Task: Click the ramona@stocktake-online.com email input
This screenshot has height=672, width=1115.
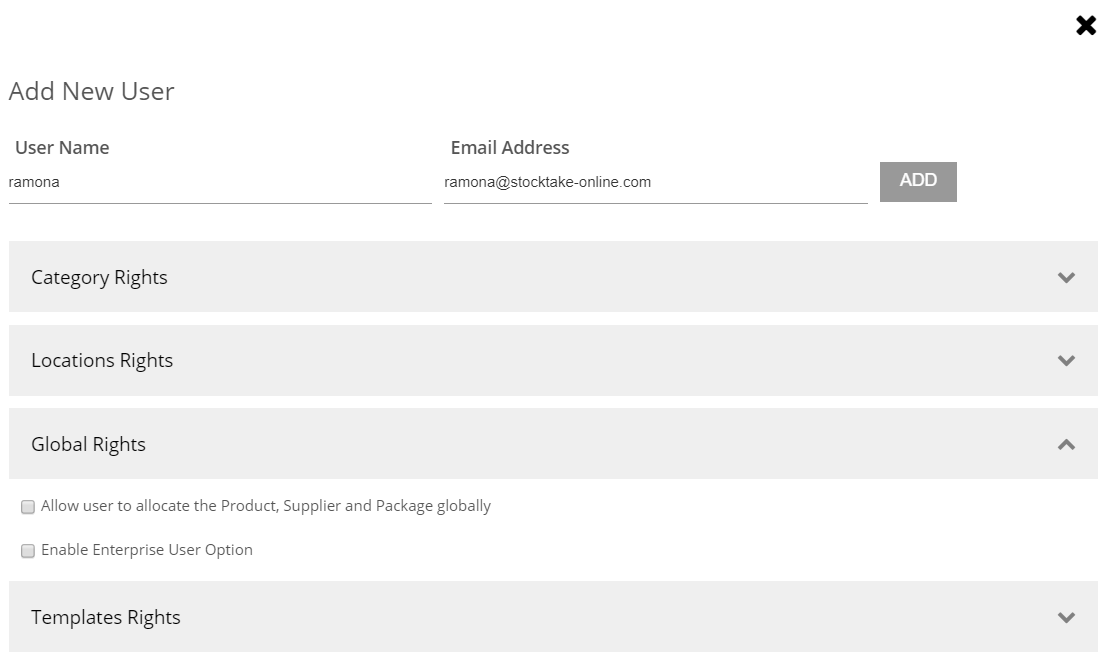Action: pyautogui.click(x=655, y=183)
